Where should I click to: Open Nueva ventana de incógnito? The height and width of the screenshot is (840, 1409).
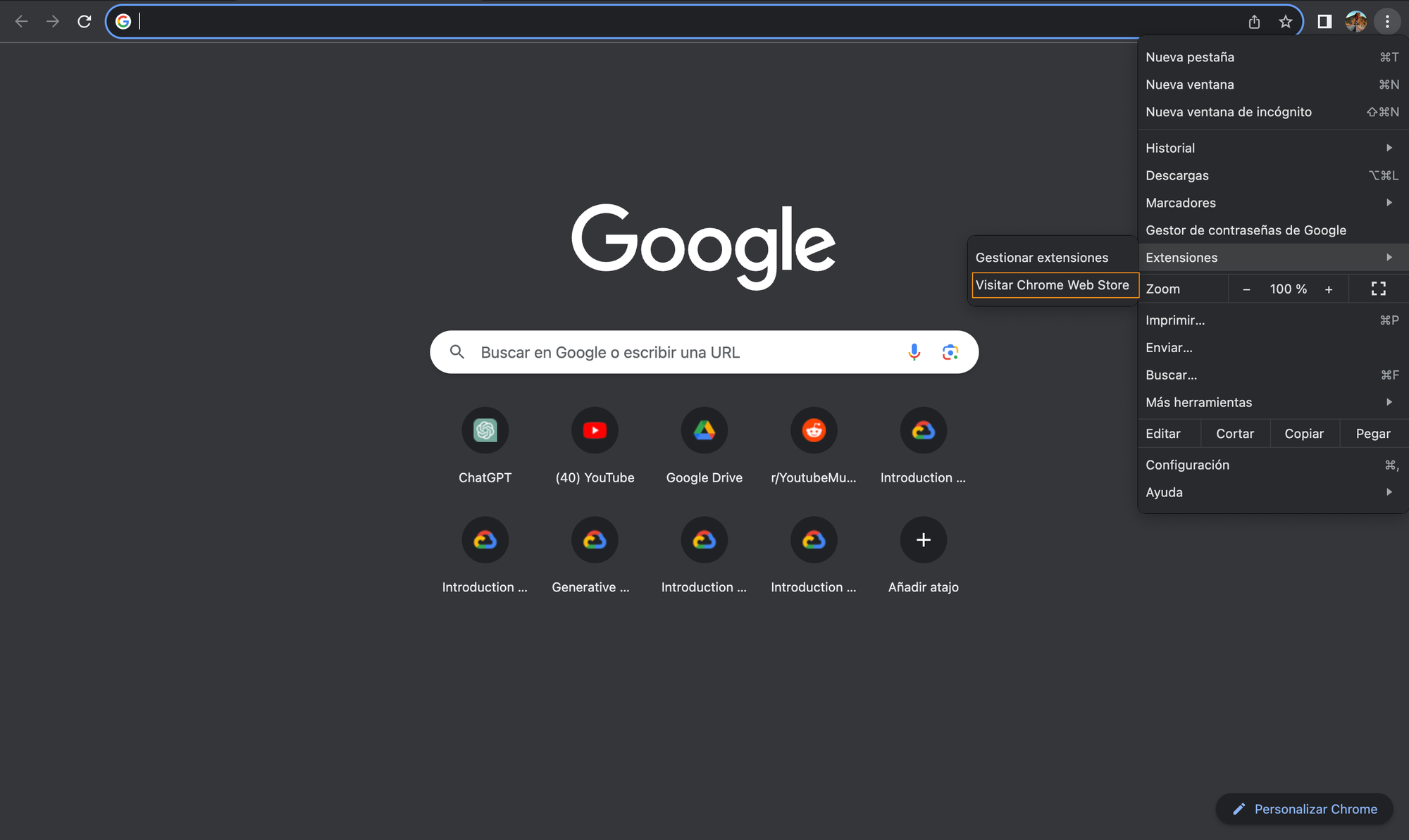pyautogui.click(x=1272, y=112)
